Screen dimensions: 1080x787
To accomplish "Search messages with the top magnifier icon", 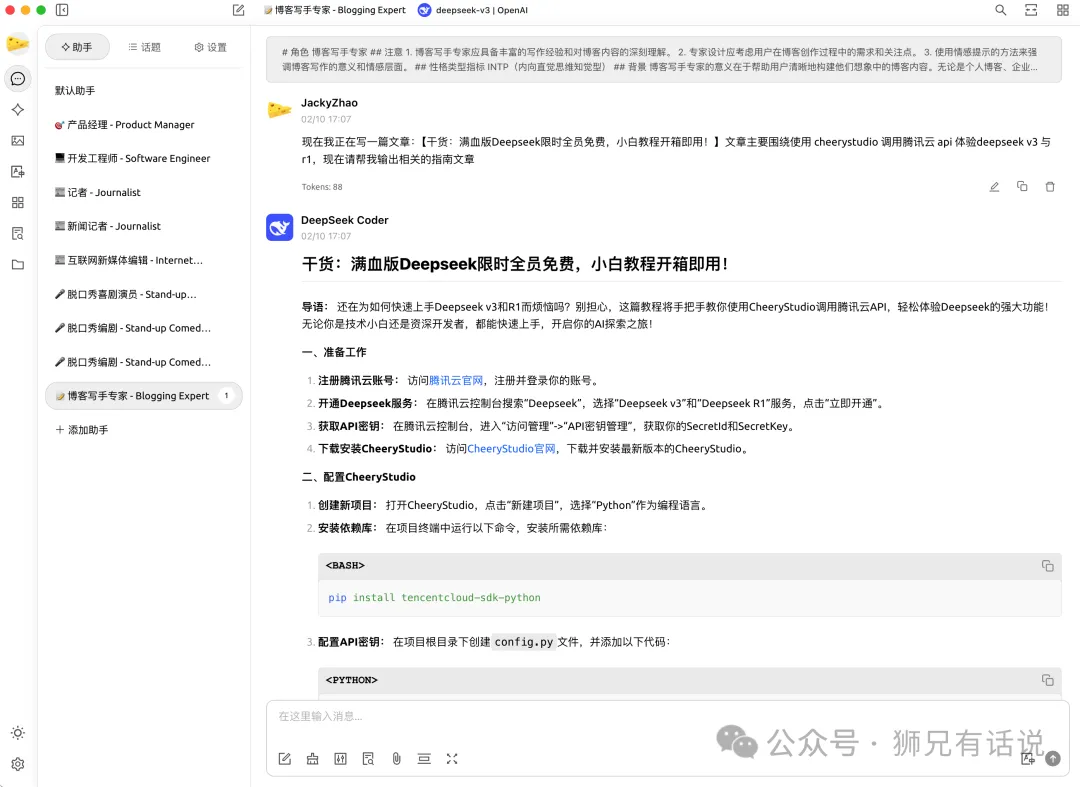I will [1001, 10].
